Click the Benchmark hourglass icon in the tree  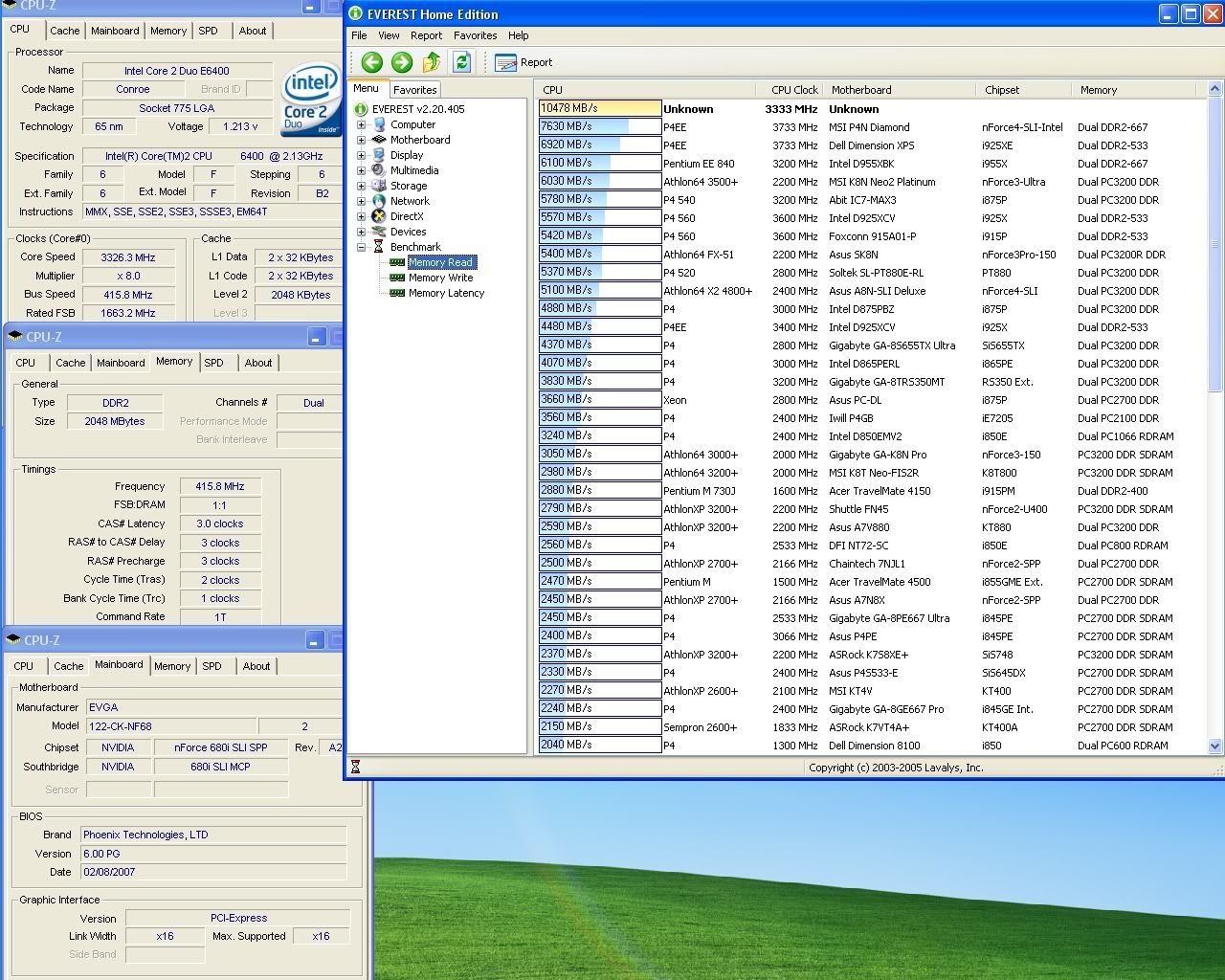[x=379, y=247]
